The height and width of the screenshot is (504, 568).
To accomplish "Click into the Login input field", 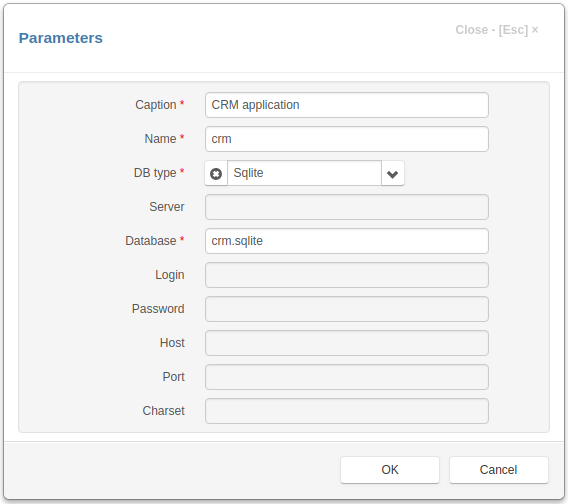I will [347, 275].
